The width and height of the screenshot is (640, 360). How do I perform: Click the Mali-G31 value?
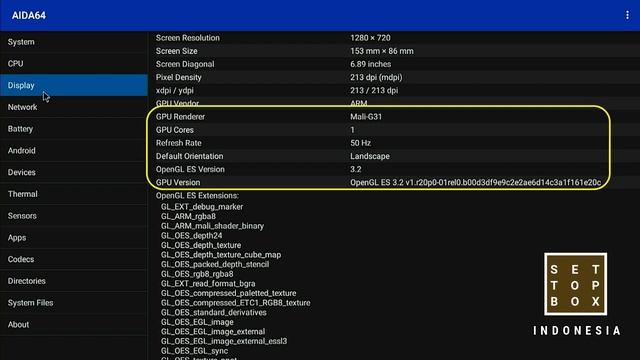pyautogui.click(x=366, y=117)
